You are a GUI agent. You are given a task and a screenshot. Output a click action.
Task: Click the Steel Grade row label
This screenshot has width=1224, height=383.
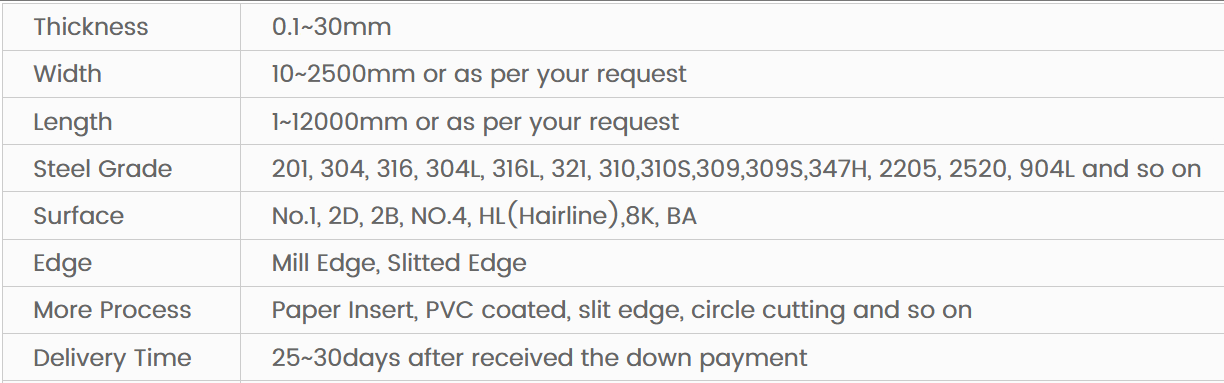click(102, 169)
